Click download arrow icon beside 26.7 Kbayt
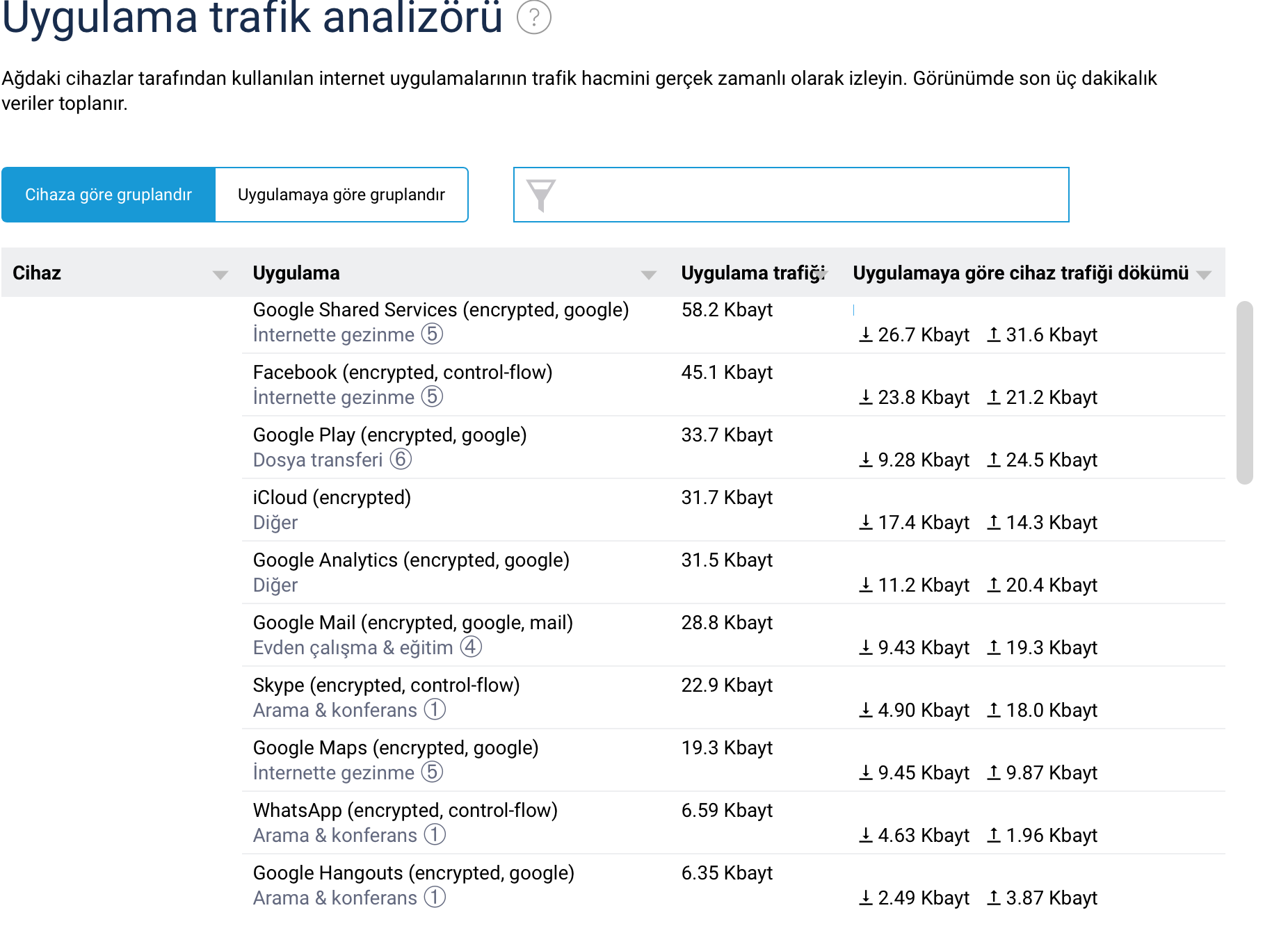This screenshot has width=1288, height=933. (x=866, y=334)
